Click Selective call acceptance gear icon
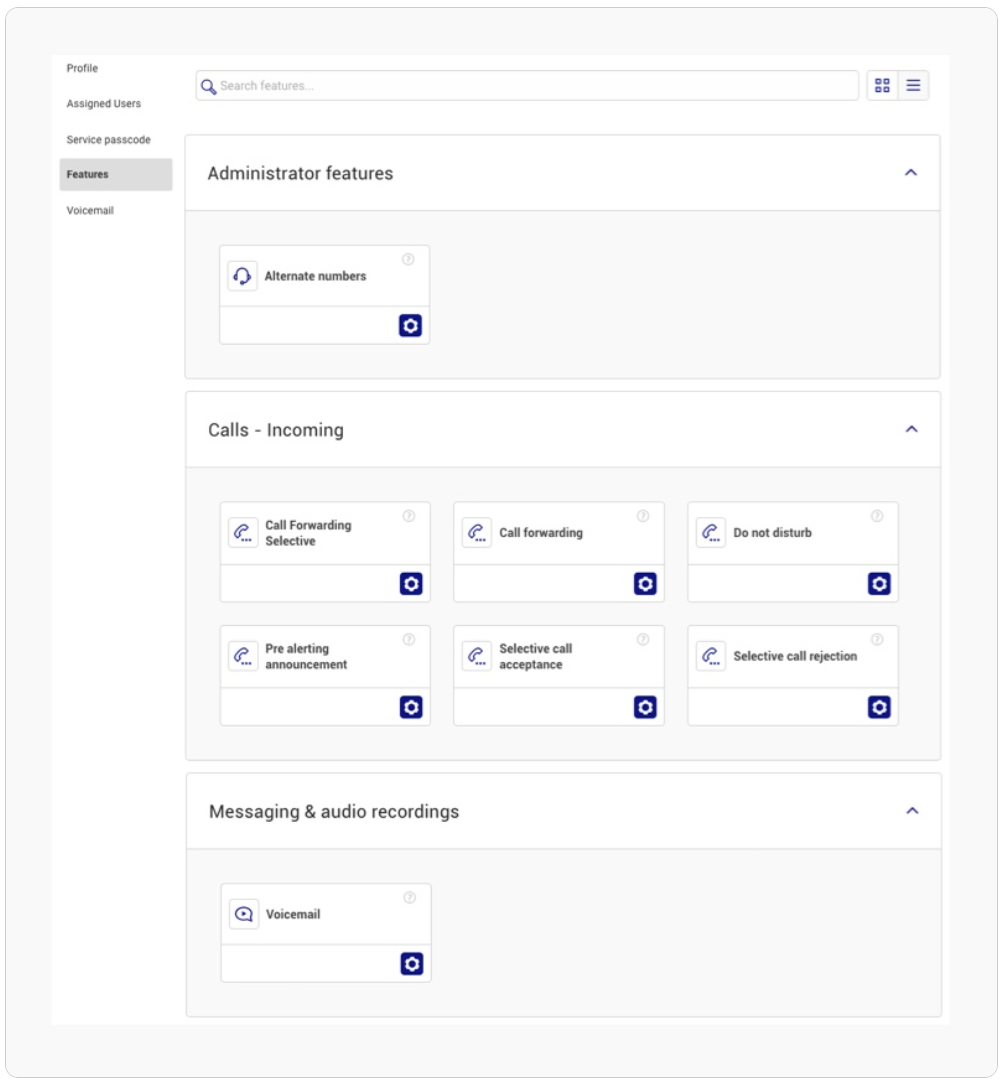The width and height of the screenshot is (1003, 1081). [645, 707]
